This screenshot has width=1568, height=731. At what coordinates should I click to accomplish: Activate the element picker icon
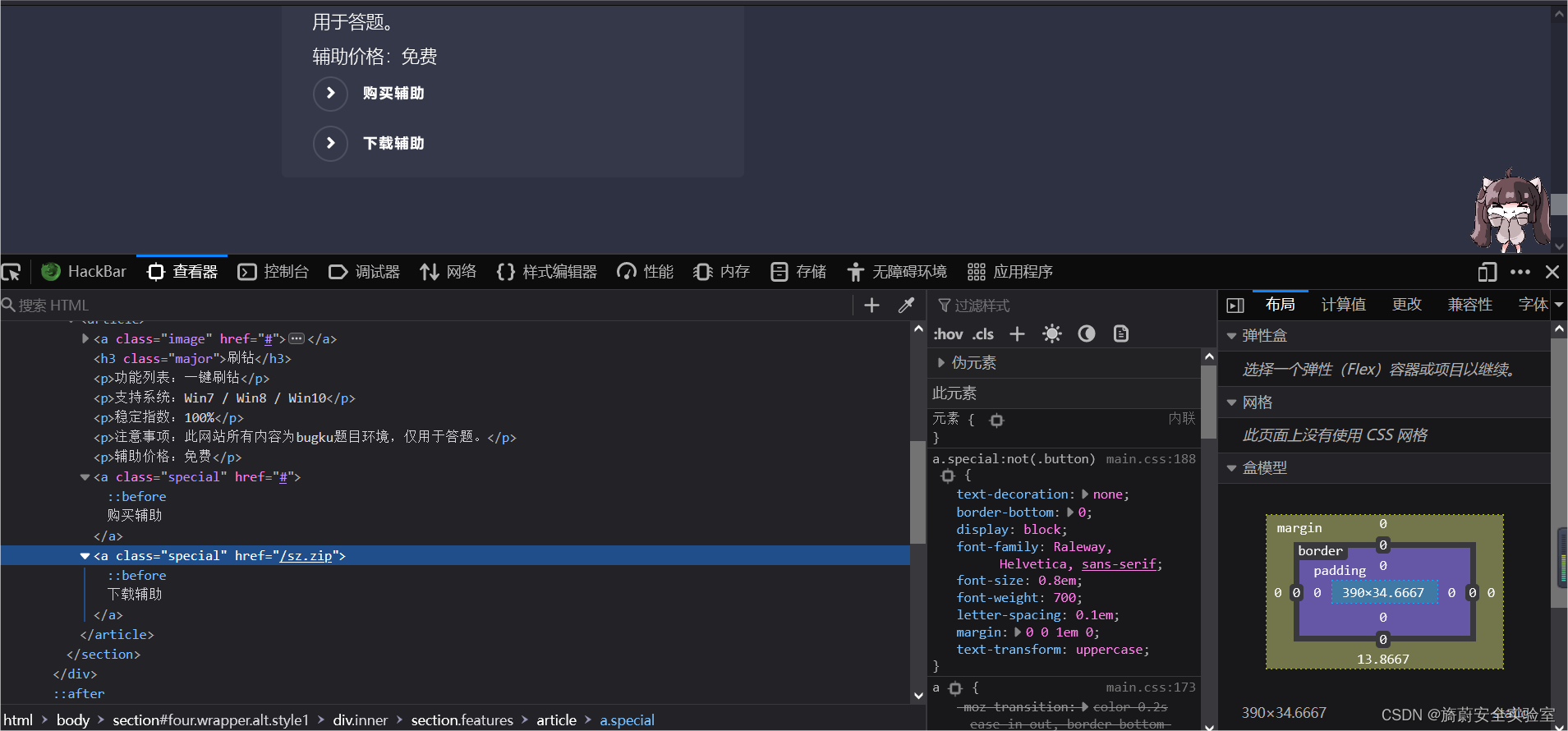[x=11, y=272]
